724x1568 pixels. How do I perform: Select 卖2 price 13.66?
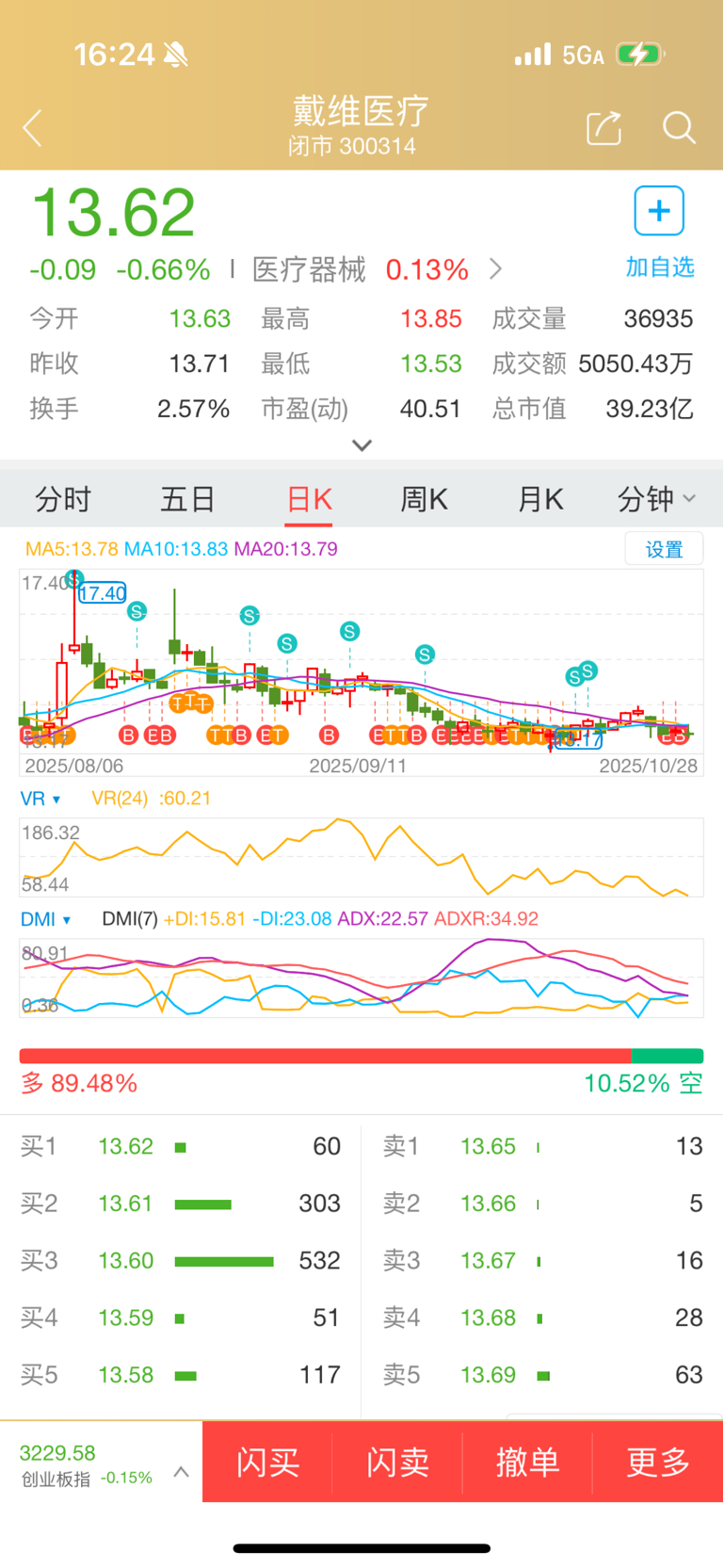pos(488,1204)
